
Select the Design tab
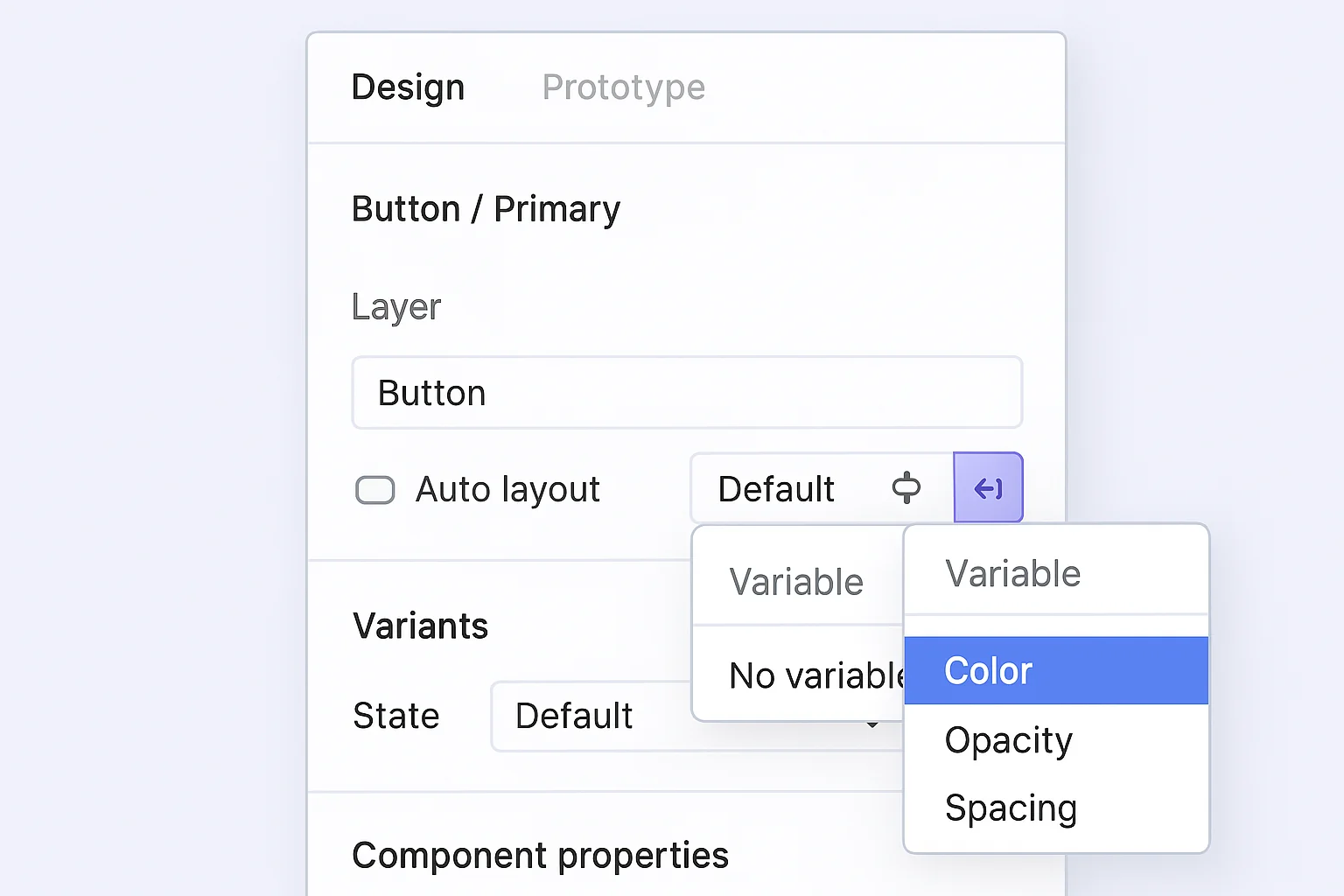coord(408,87)
